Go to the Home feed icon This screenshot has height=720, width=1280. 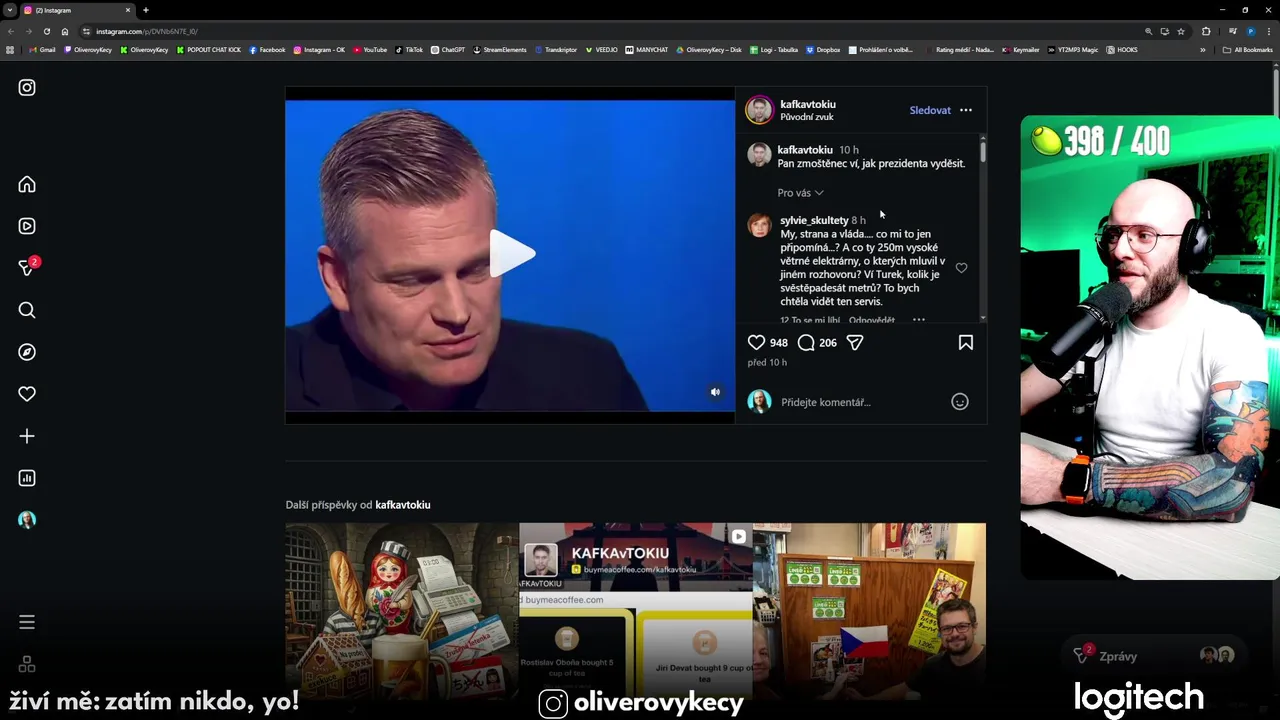[27, 184]
